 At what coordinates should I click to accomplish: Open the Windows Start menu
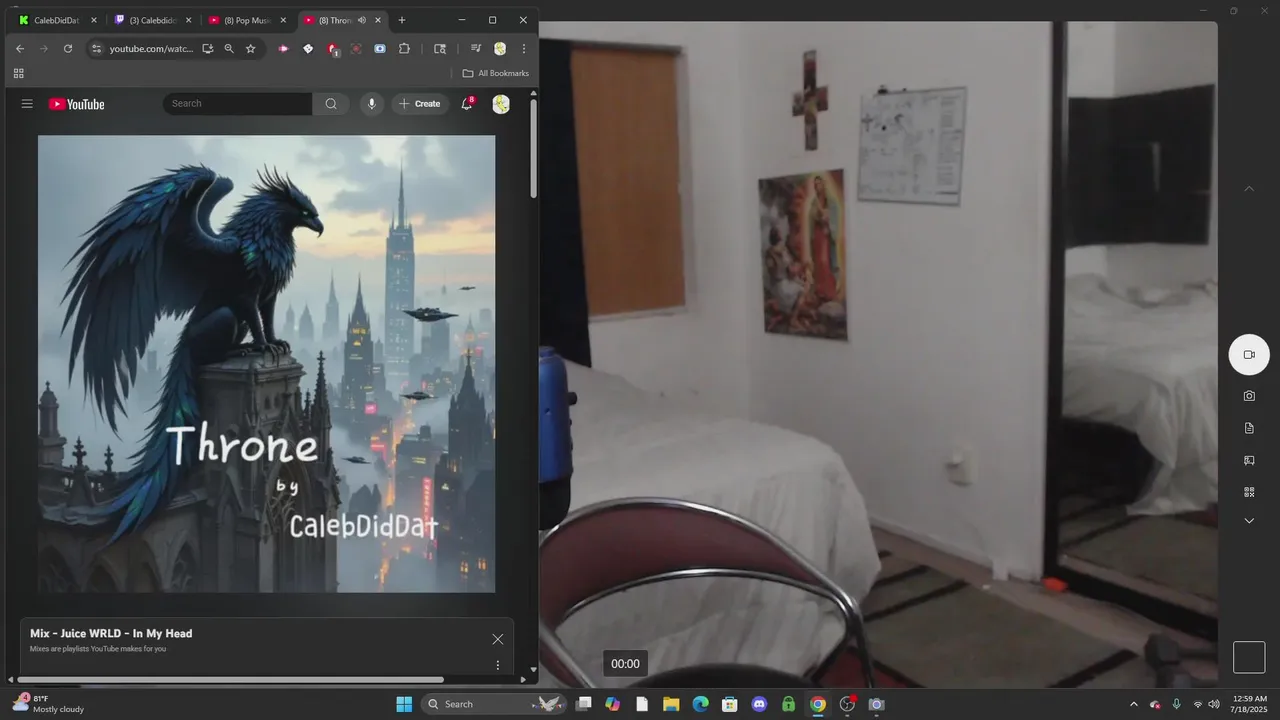(x=404, y=704)
